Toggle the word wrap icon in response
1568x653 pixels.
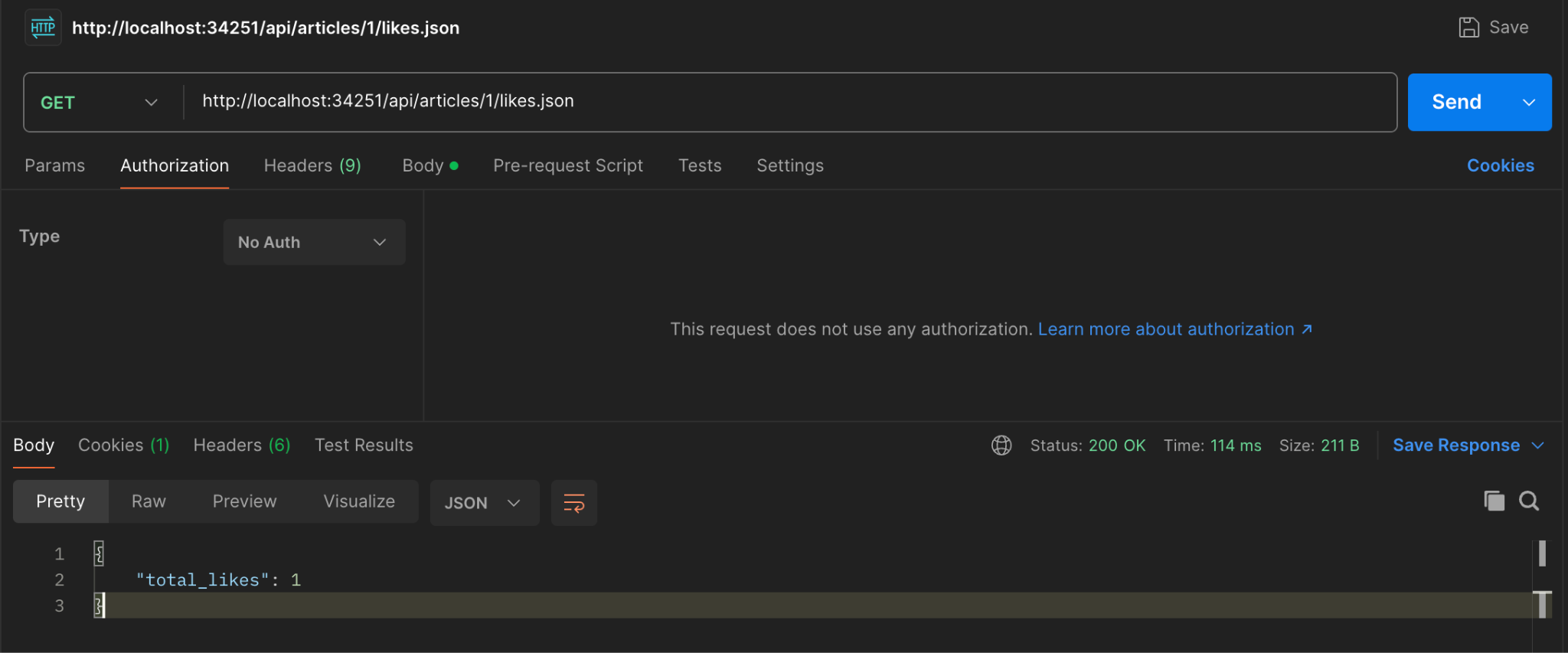(x=573, y=503)
